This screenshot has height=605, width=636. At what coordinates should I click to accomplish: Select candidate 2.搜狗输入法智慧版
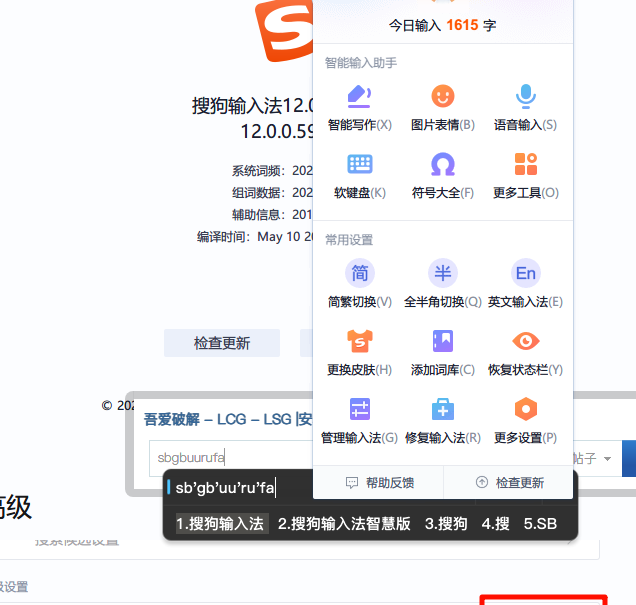coord(344,523)
